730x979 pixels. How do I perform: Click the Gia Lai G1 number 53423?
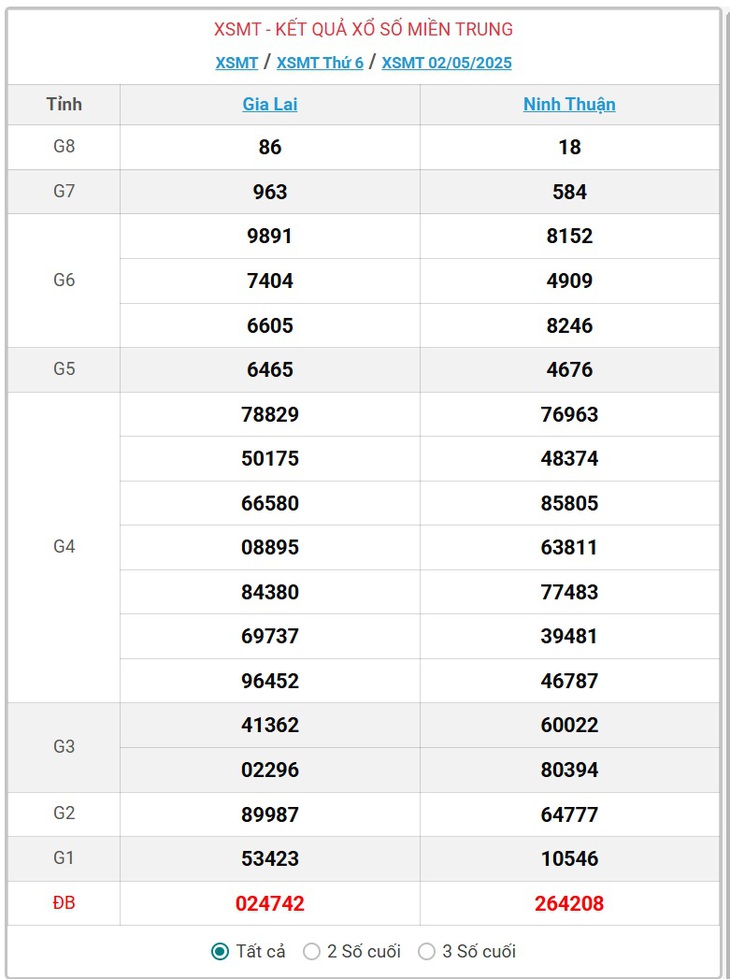270,858
